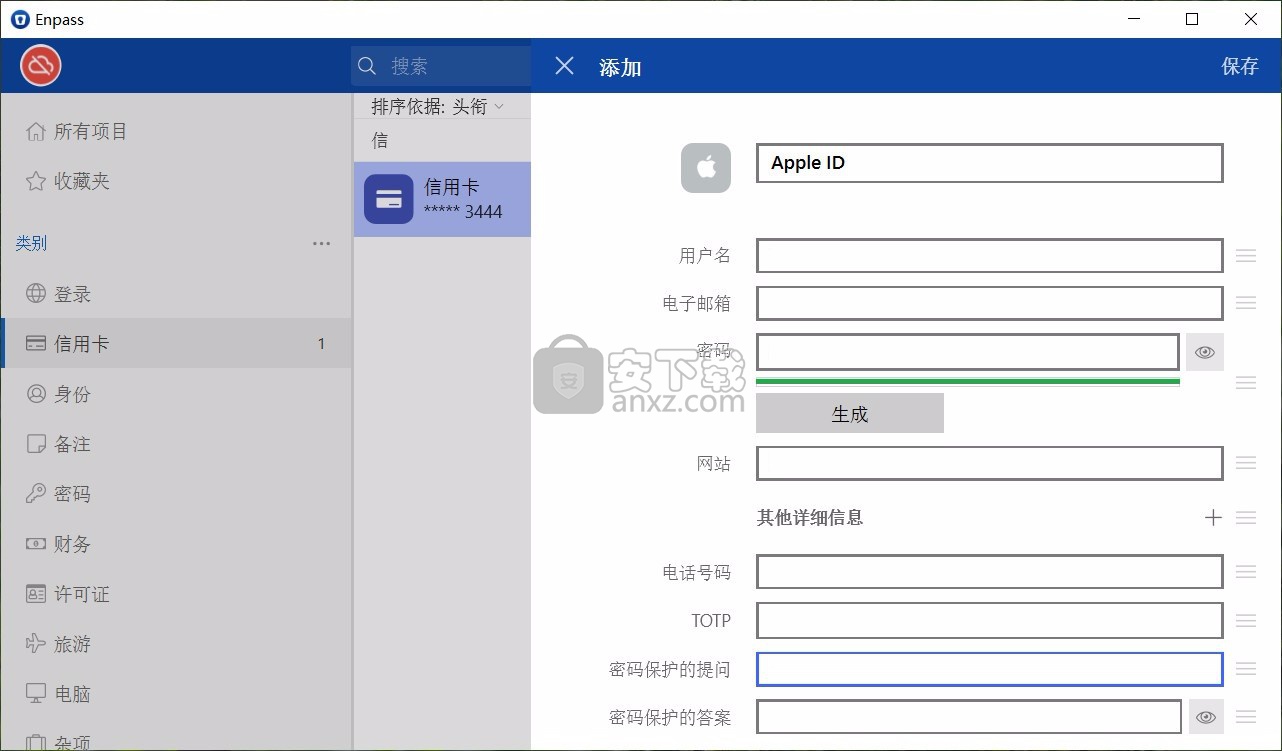
Task: Open the 排序依据: 头衔 sort dropdown
Action: [438, 106]
